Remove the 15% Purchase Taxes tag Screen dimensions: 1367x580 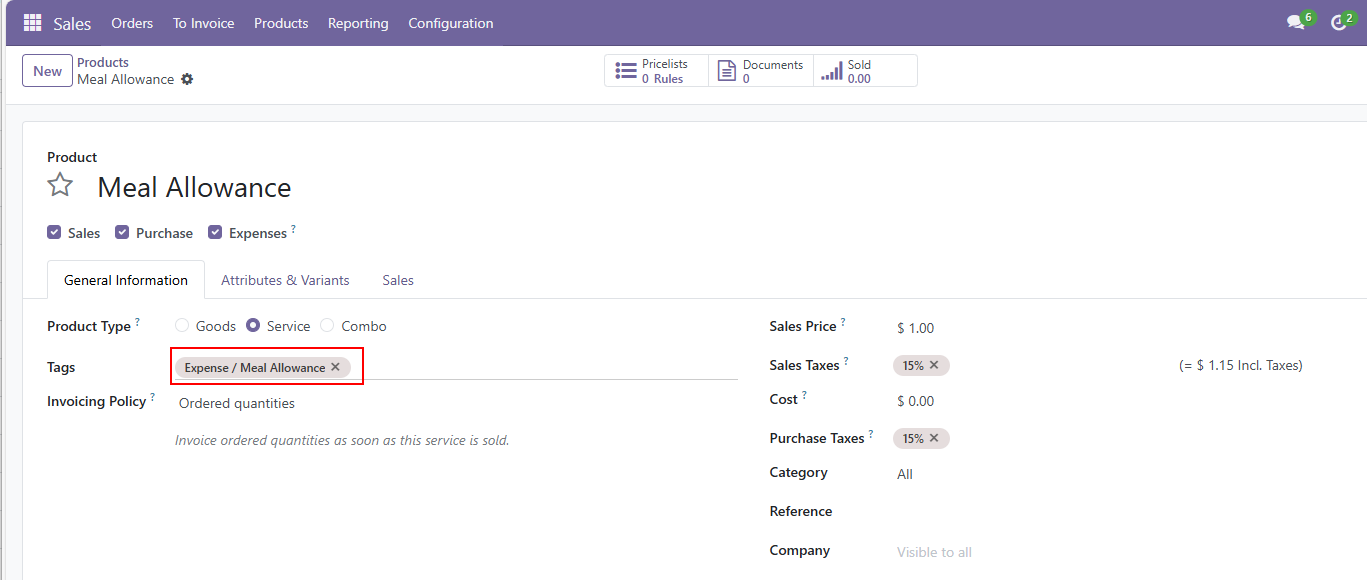coord(934,438)
